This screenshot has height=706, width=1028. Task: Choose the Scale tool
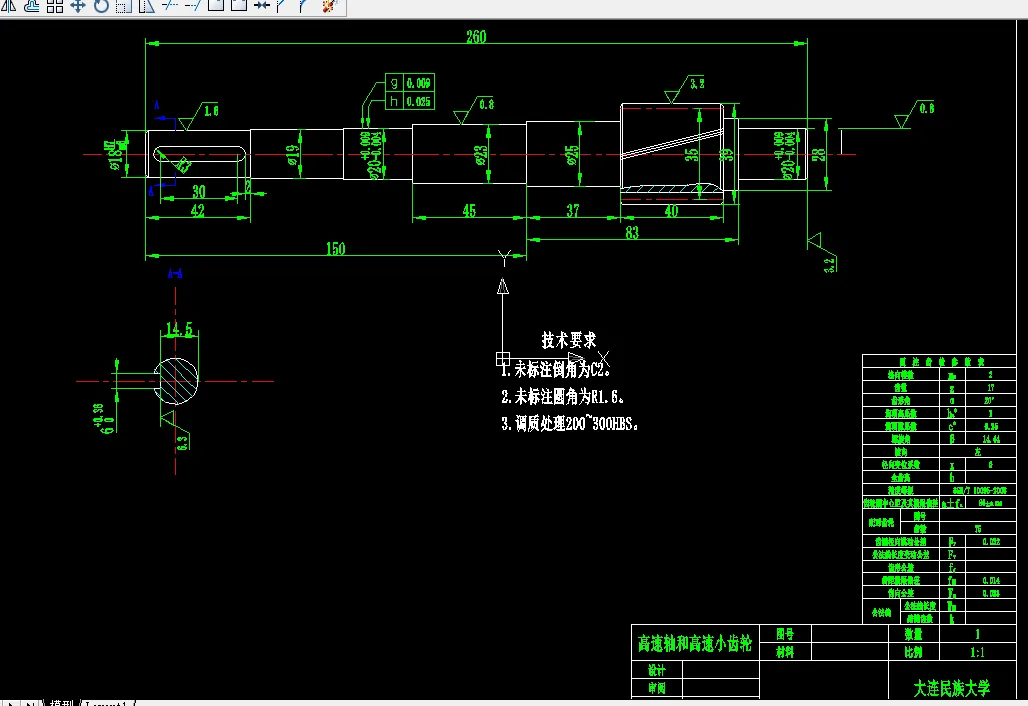pos(124,6)
